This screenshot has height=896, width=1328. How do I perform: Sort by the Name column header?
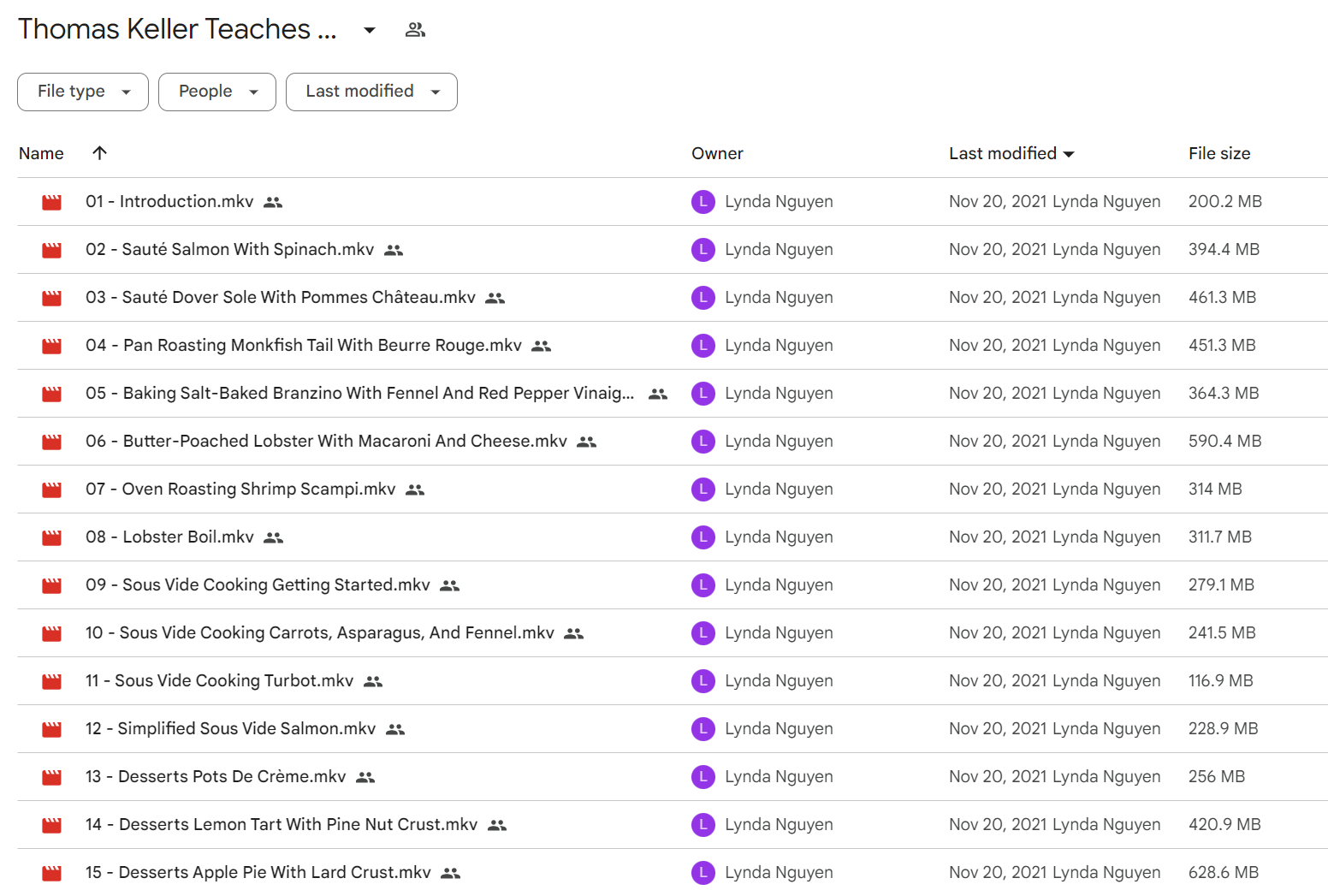pos(41,153)
